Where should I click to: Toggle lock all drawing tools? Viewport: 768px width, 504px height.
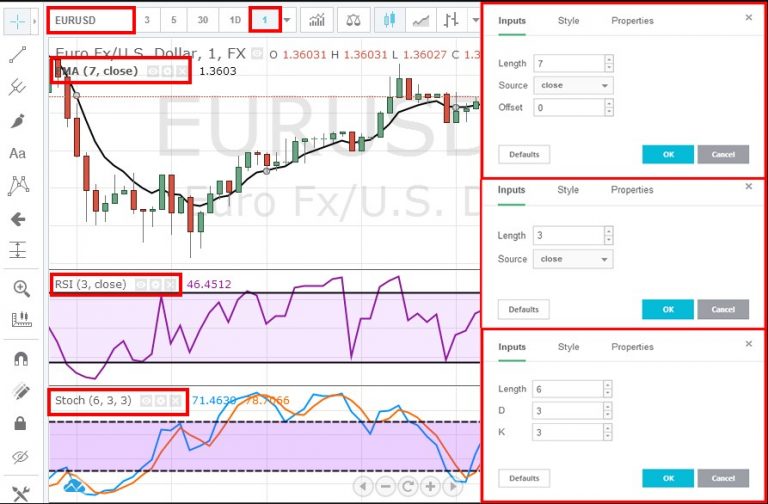coord(20,423)
